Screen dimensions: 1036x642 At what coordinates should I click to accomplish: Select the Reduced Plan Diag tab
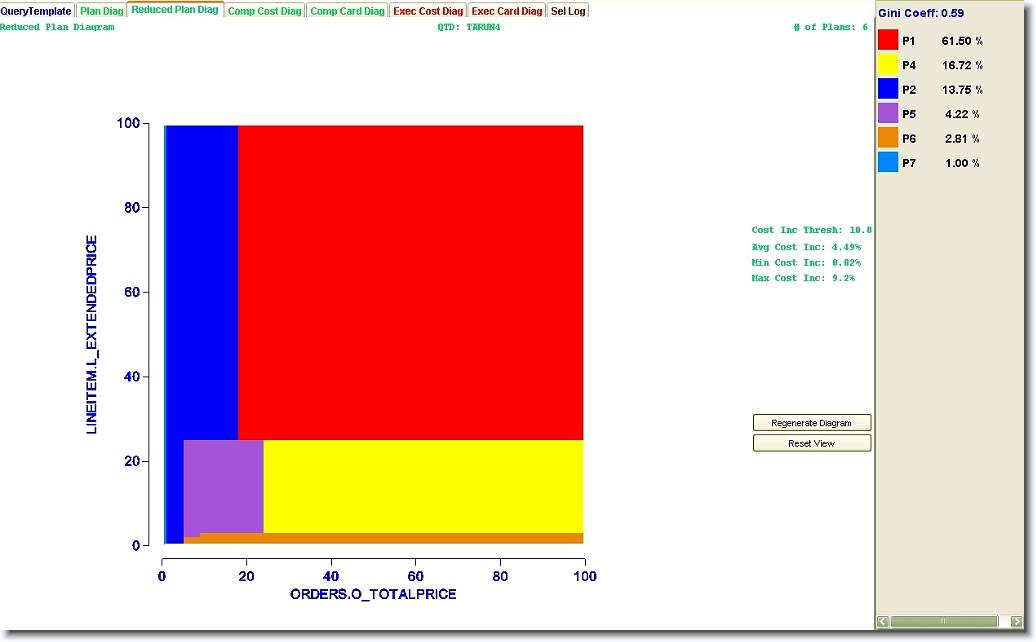click(175, 10)
